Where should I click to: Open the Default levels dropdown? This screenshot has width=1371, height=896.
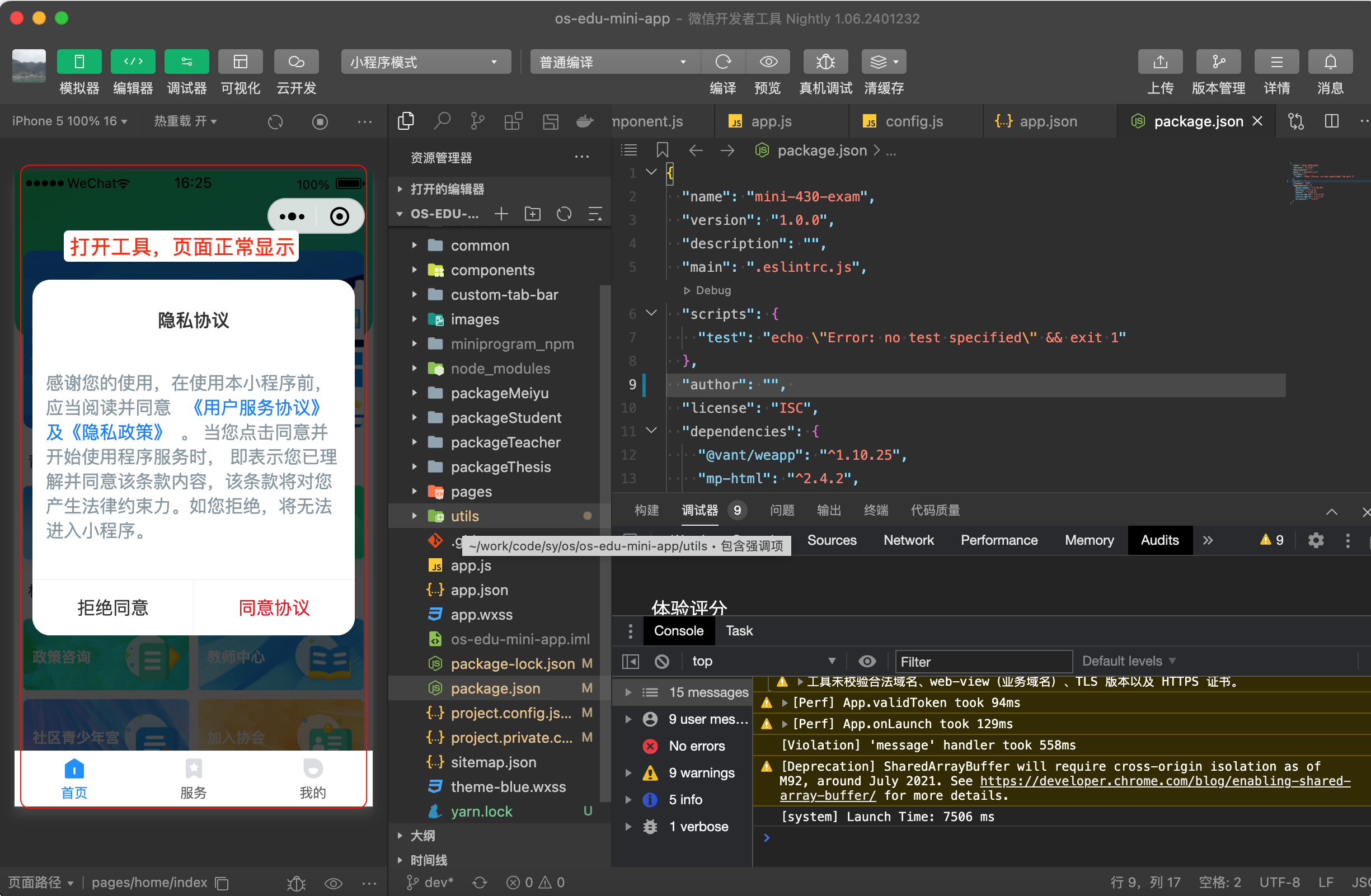point(1128,661)
